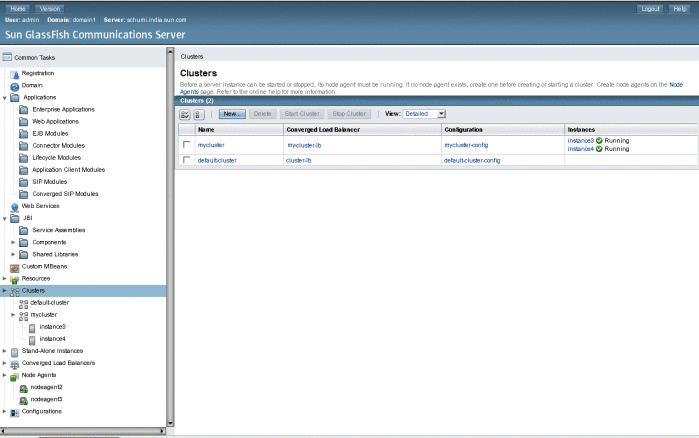The image size is (699, 438).
Task: Expand the Configurations tree node
Action: pos(5,411)
